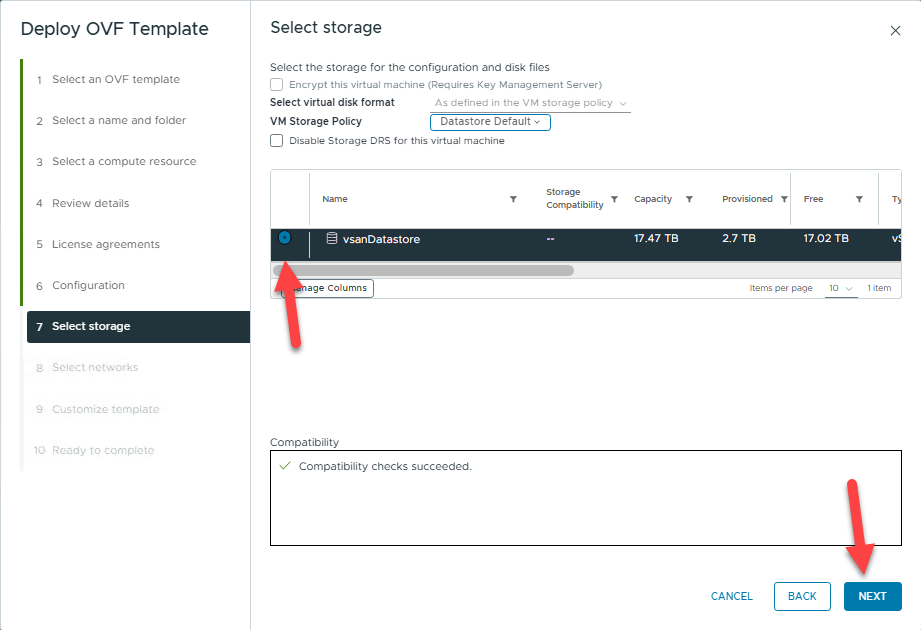Image resolution: width=921 pixels, height=630 pixels.
Task: Click the Name column filter icon
Action: click(513, 199)
